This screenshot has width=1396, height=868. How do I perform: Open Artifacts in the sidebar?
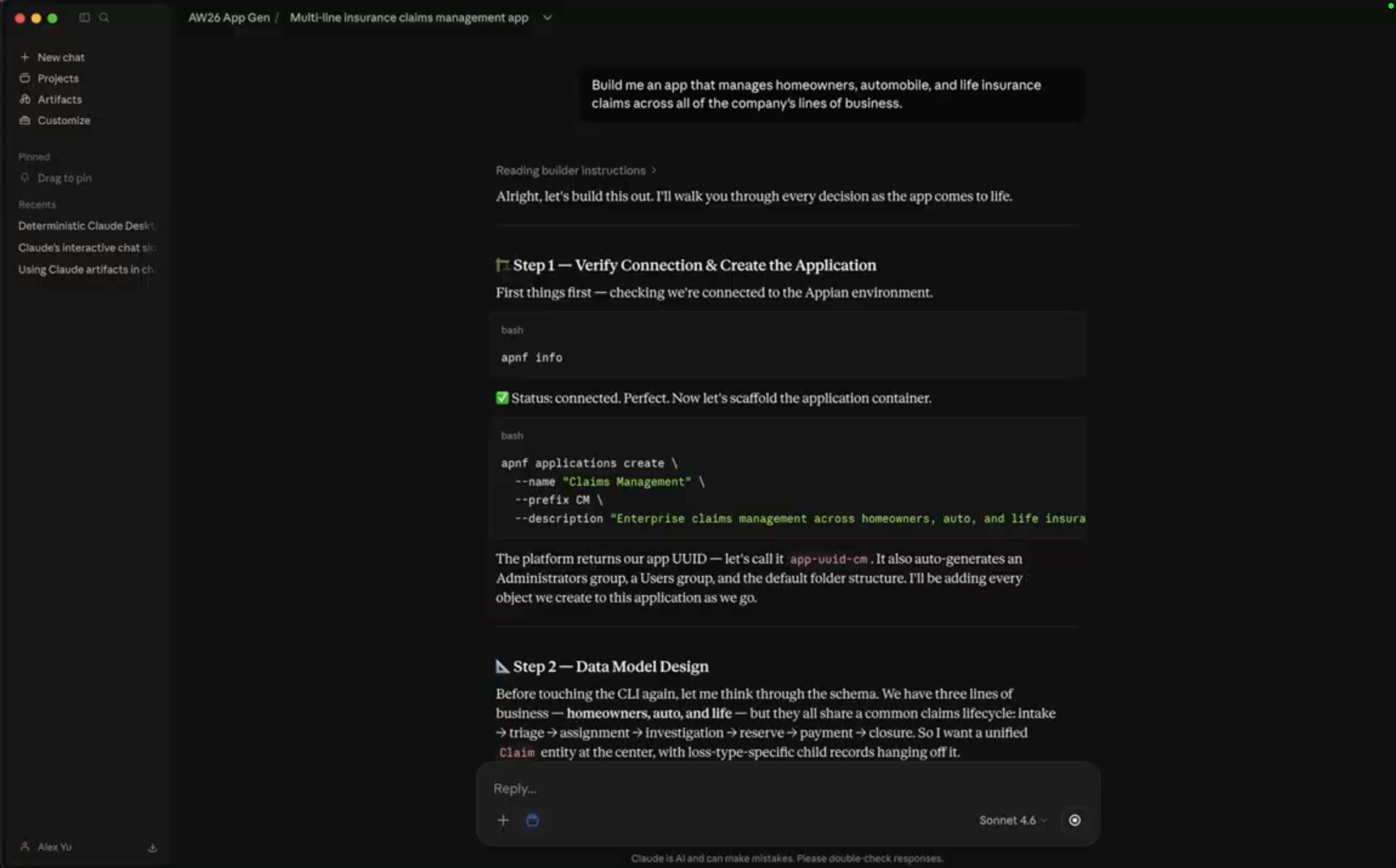click(59, 99)
